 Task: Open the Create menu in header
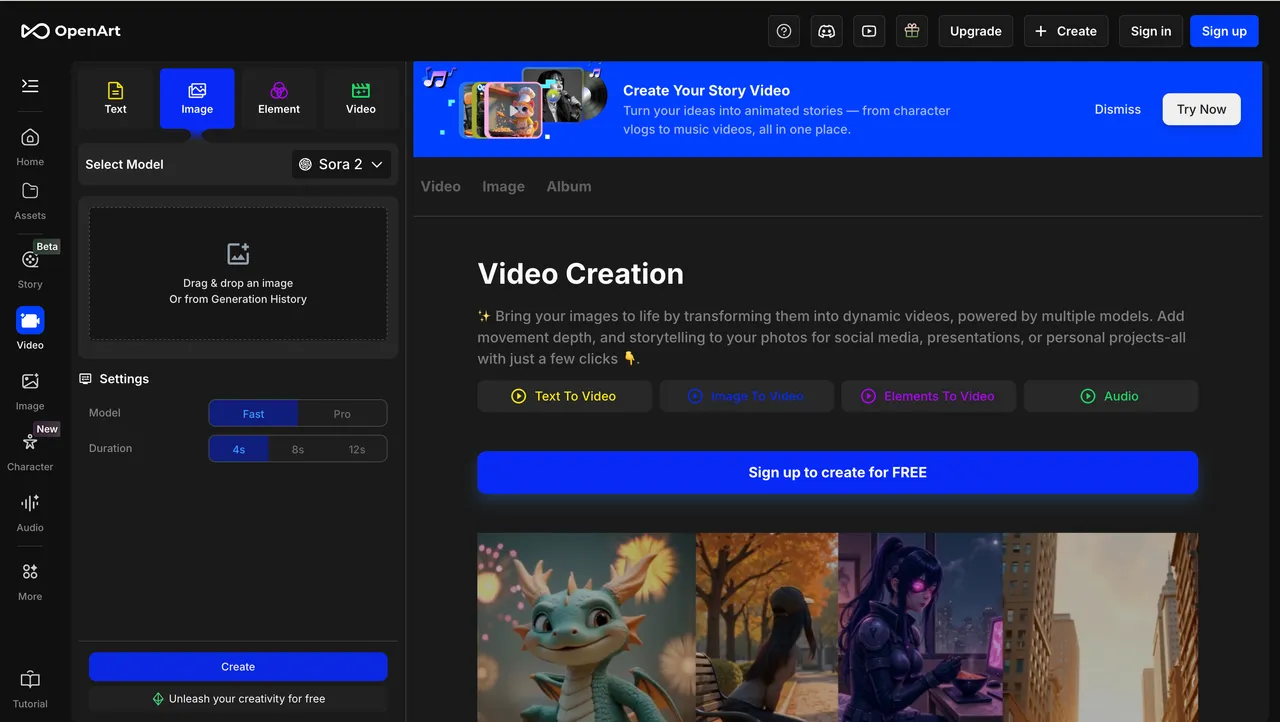coord(1065,31)
